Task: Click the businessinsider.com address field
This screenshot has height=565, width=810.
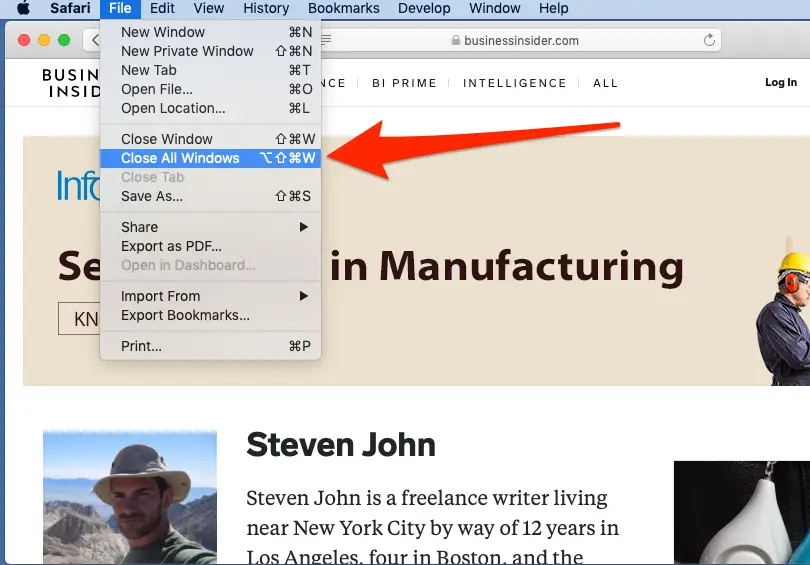Action: pyautogui.click(x=521, y=40)
